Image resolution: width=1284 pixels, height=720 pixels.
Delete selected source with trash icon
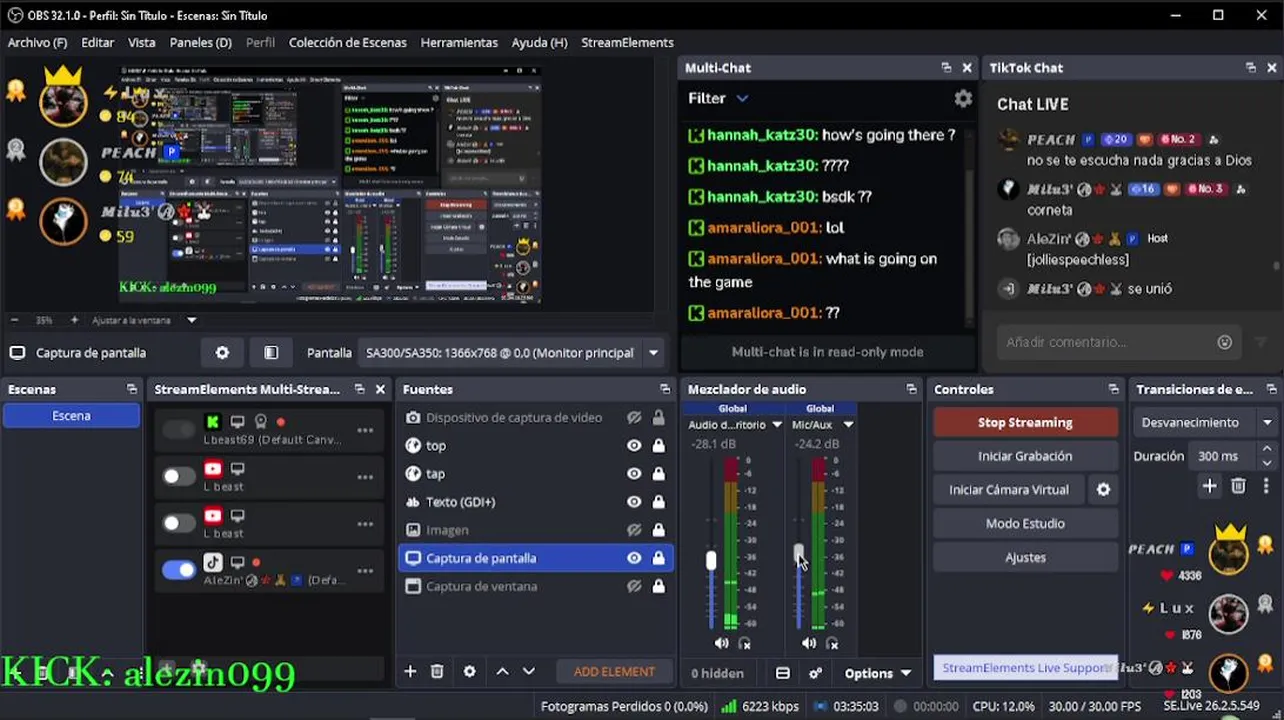click(x=437, y=672)
